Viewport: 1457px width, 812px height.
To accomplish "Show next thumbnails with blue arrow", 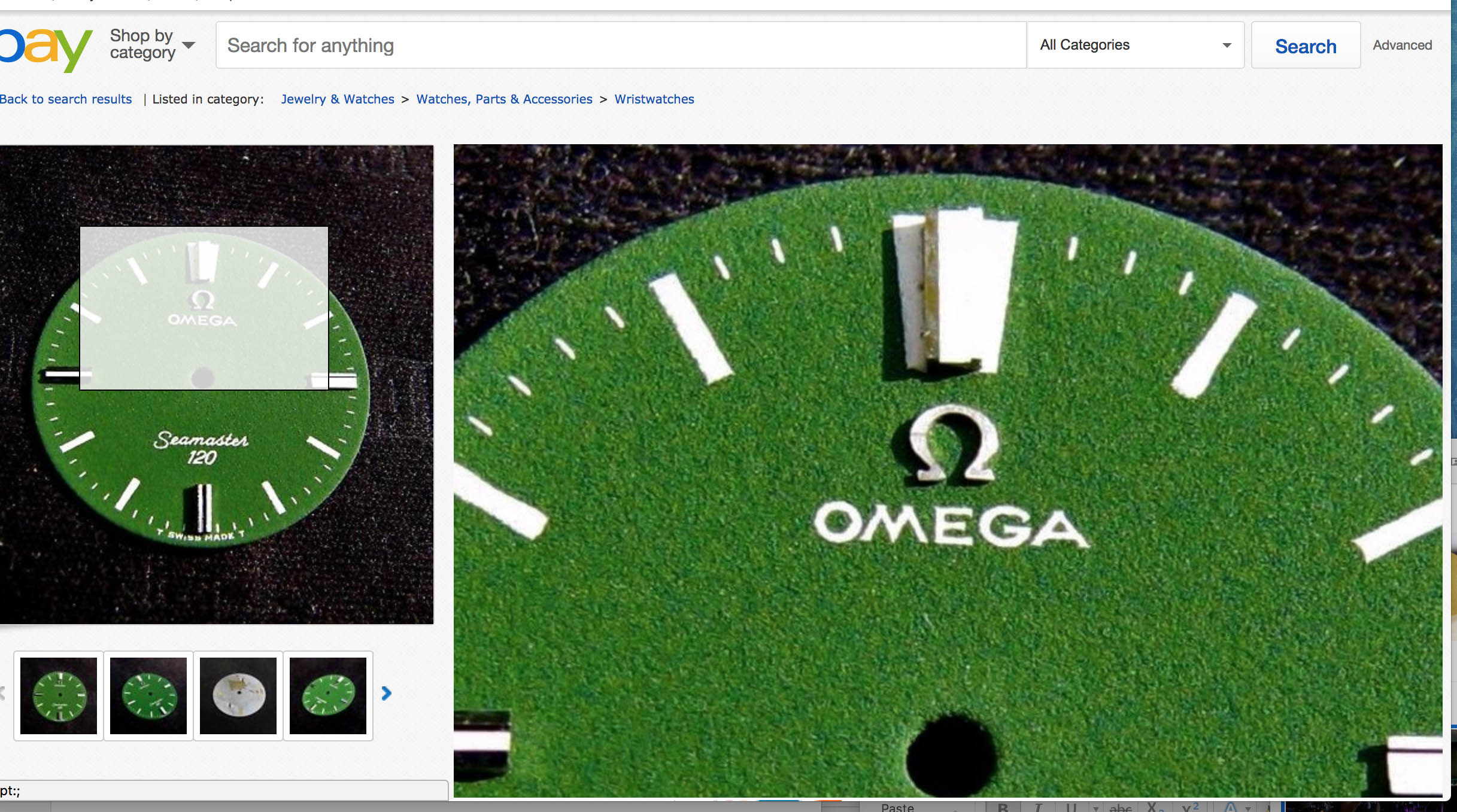I will pos(387,694).
